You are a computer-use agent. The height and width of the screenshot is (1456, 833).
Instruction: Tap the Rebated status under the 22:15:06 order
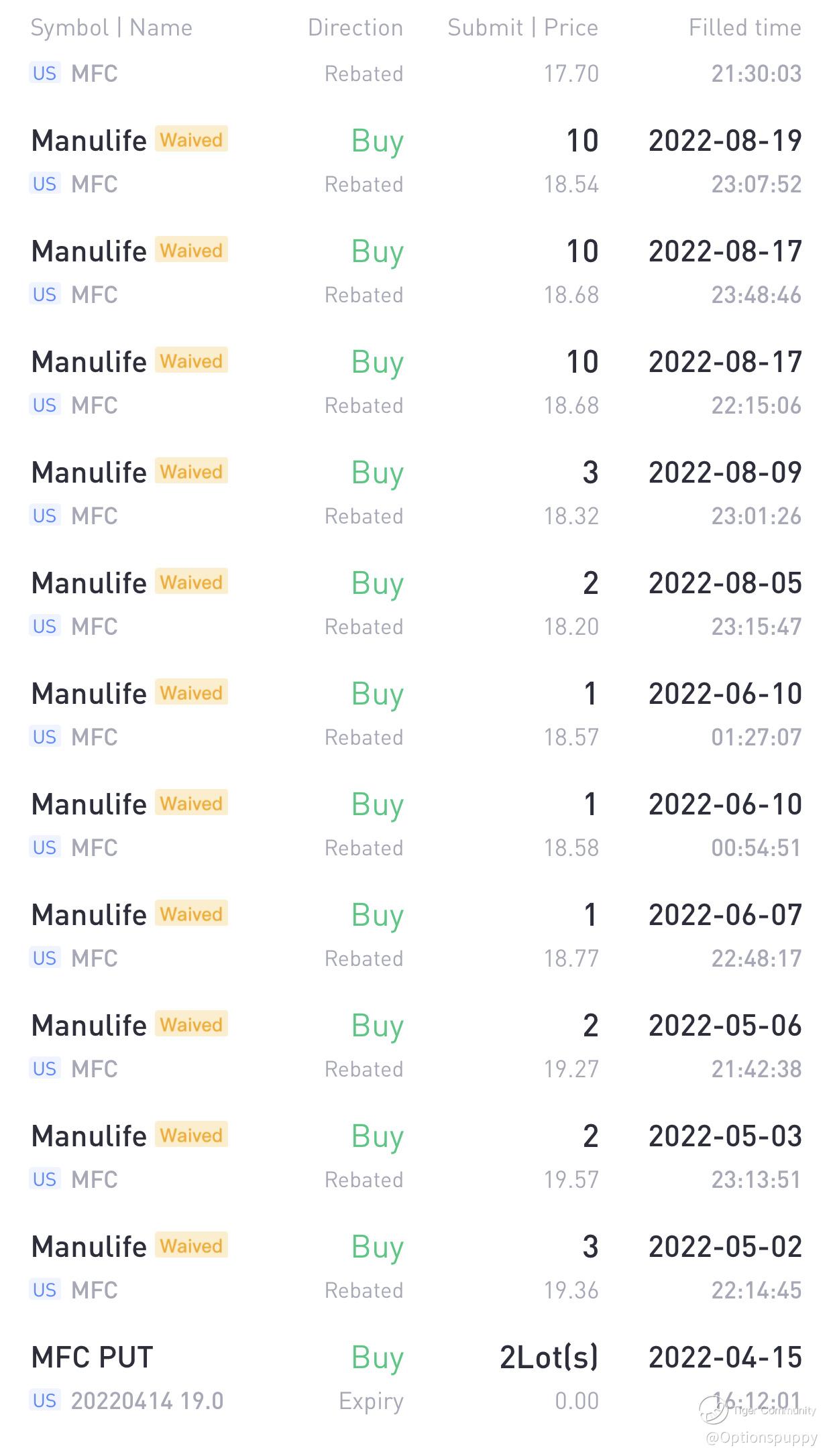(x=364, y=406)
